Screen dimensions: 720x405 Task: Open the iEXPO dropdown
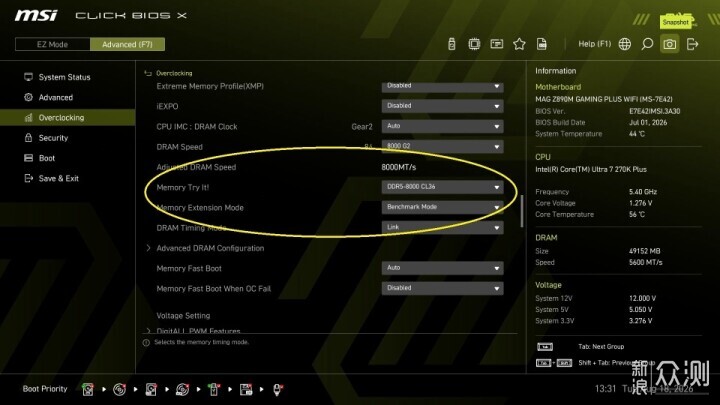click(442, 106)
